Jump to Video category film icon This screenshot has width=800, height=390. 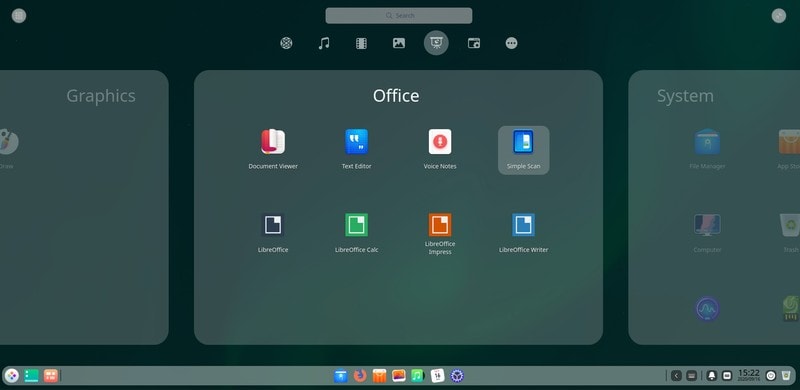point(361,43)
